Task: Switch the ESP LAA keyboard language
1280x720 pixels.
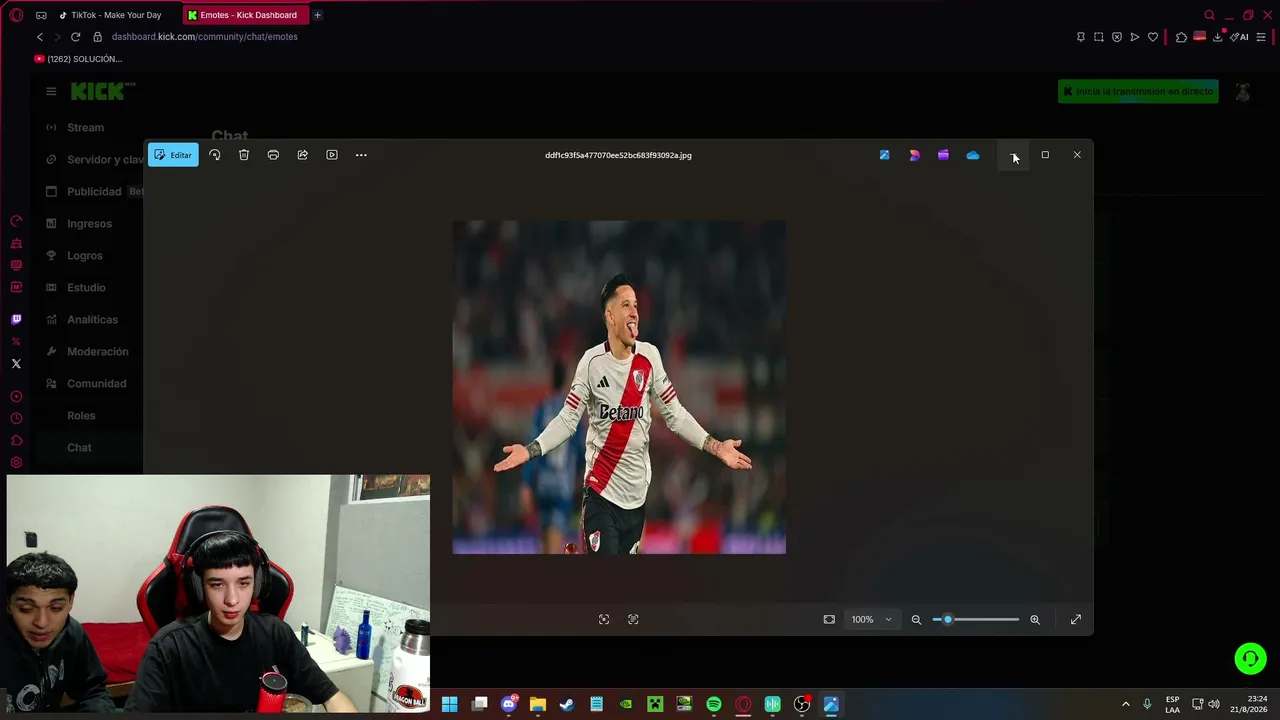Action: pyautogui.click(x=1172, y=704)
